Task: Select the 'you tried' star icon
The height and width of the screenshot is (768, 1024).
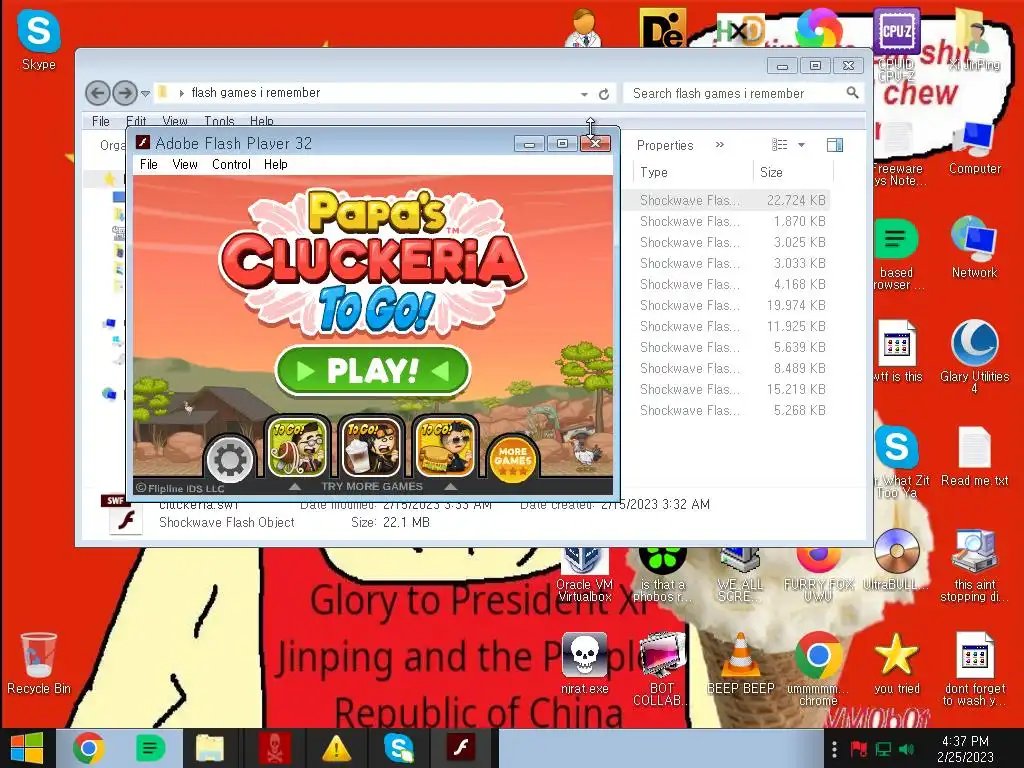Action: pyautogui.click(x=896, y=664)
